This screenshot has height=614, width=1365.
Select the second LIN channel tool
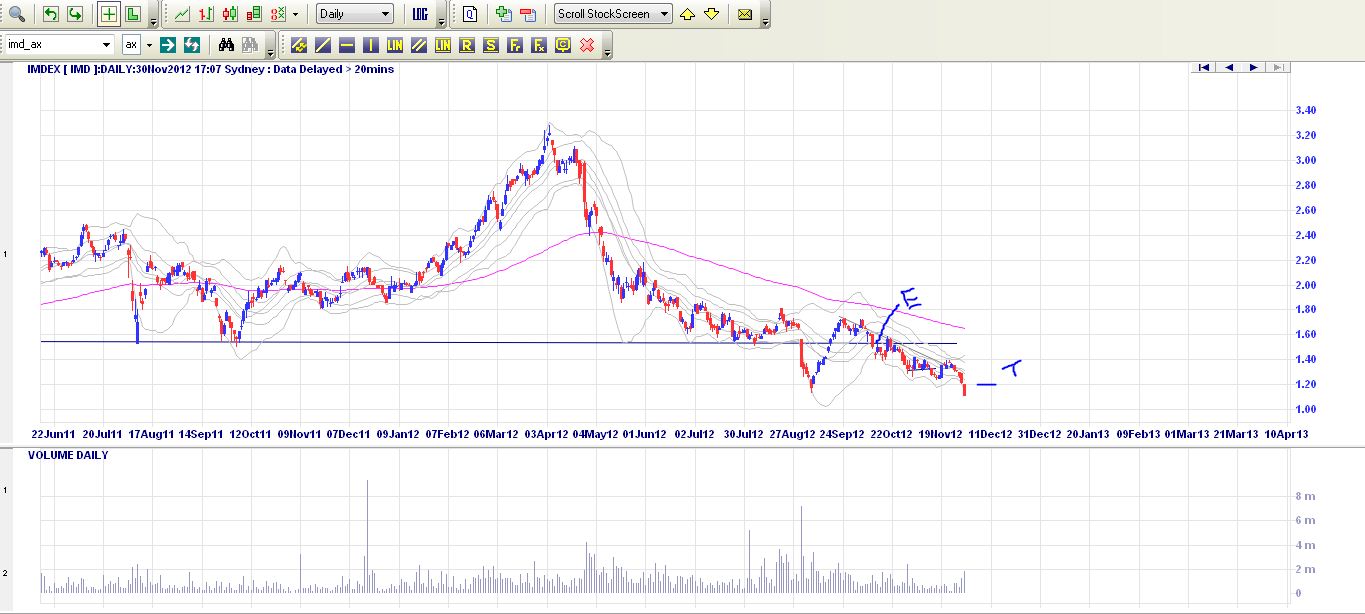(443, 45)
